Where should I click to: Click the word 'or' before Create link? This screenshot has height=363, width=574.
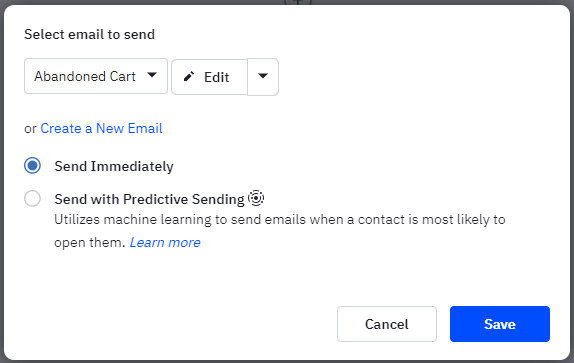30,129
